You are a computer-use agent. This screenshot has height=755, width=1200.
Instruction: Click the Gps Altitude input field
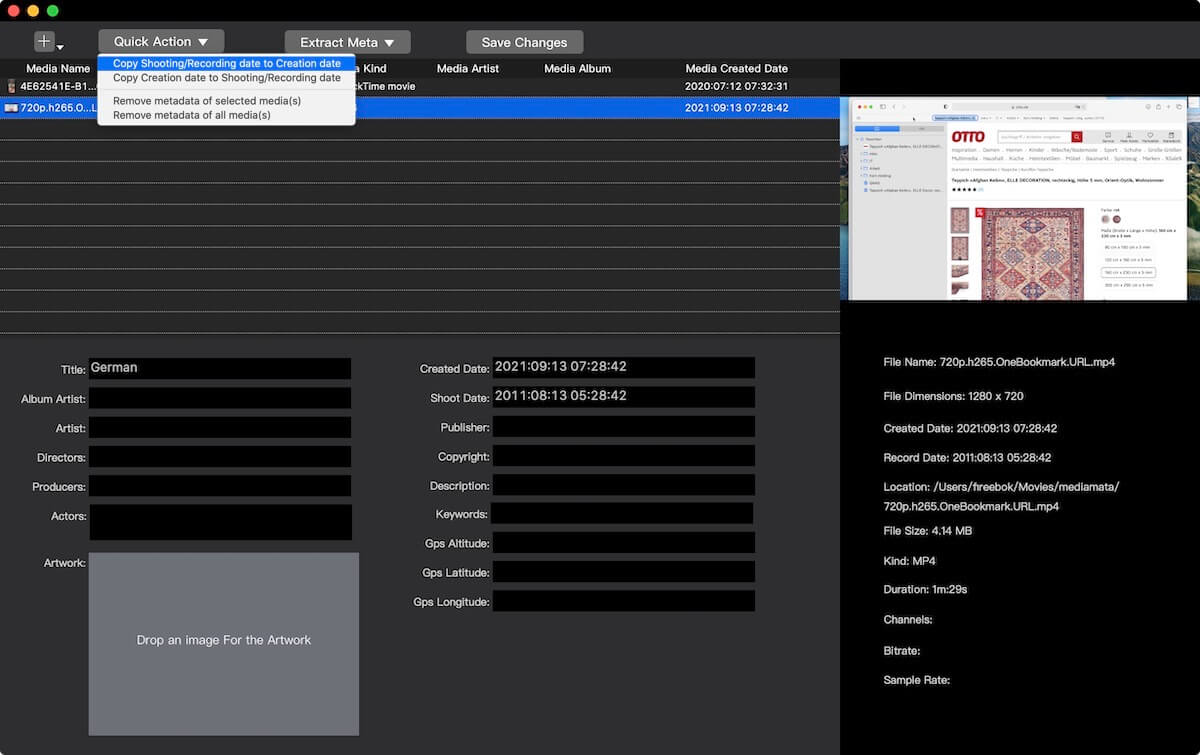click(624, 543)
